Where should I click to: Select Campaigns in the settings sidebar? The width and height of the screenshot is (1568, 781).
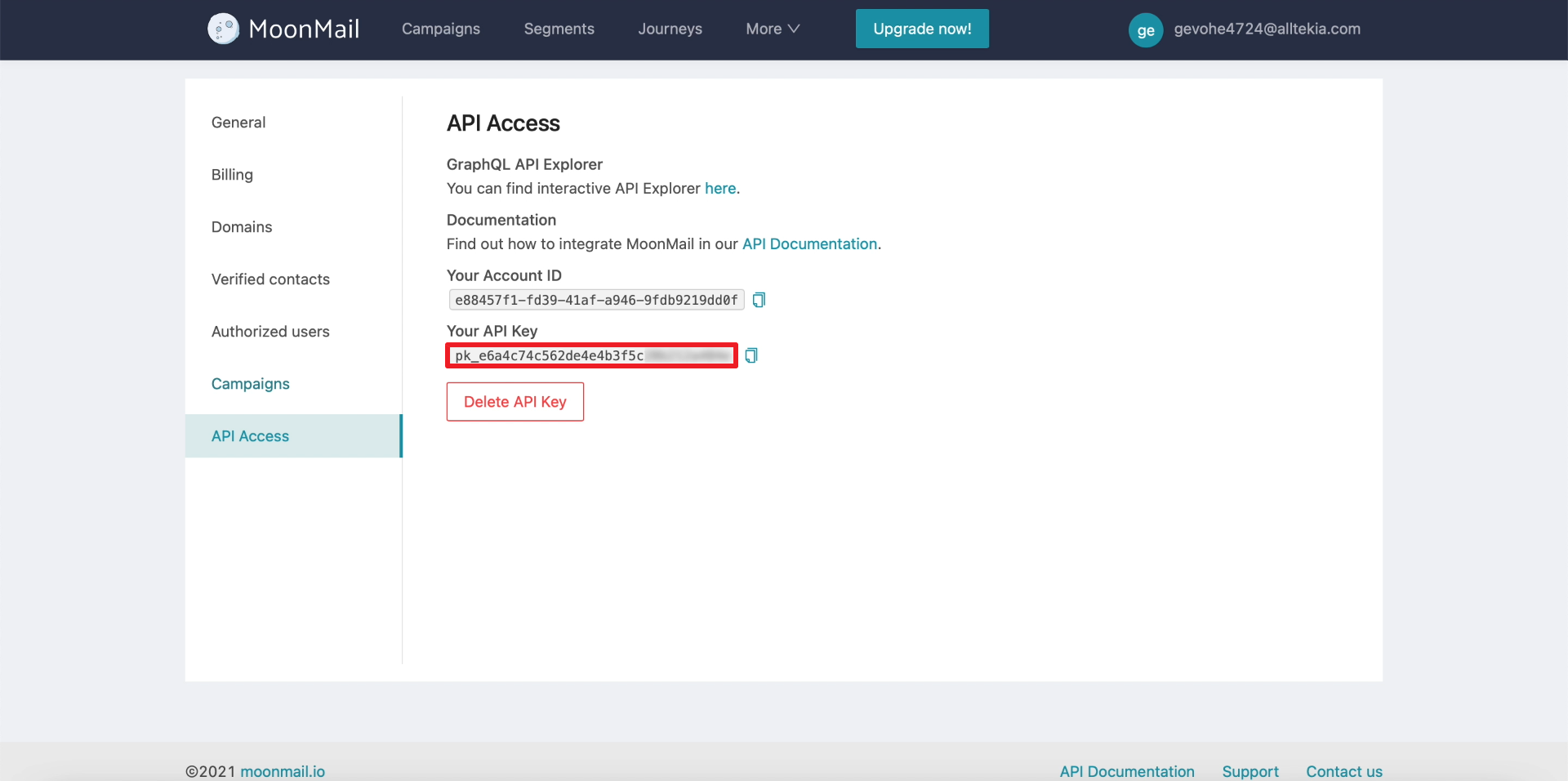coord(250,384)
